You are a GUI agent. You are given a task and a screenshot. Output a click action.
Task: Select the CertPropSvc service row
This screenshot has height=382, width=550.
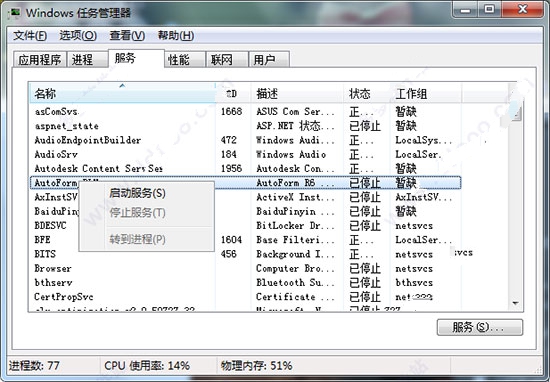click(x=245, y=297)
